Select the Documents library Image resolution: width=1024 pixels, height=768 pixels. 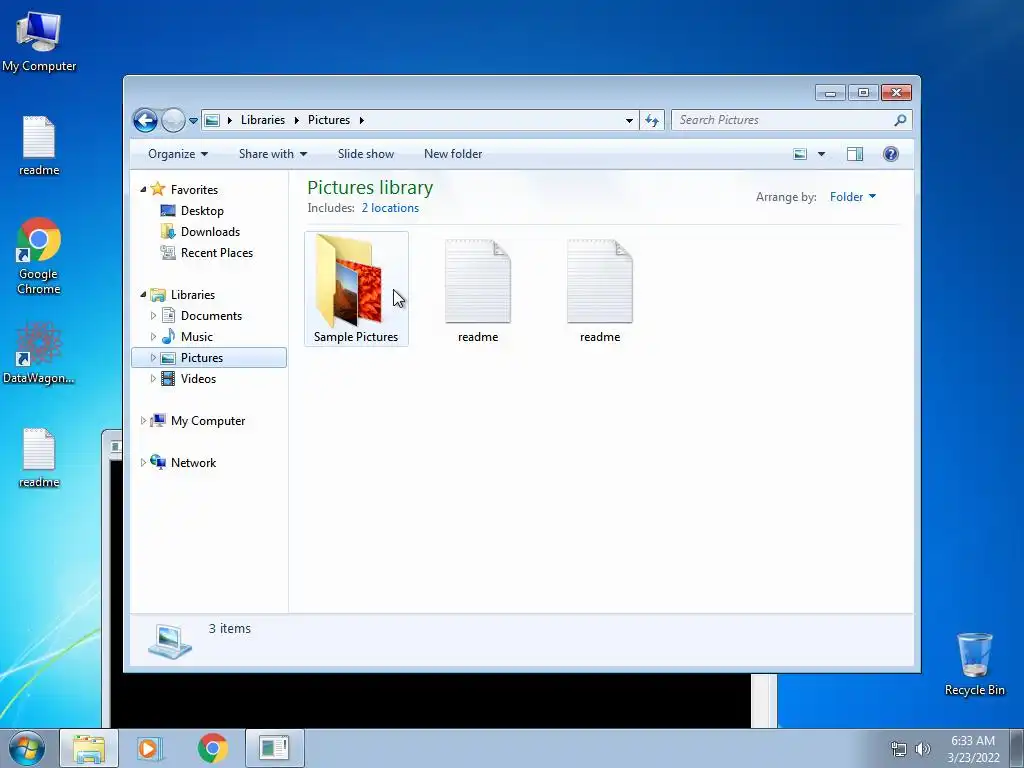pos(211,316)
